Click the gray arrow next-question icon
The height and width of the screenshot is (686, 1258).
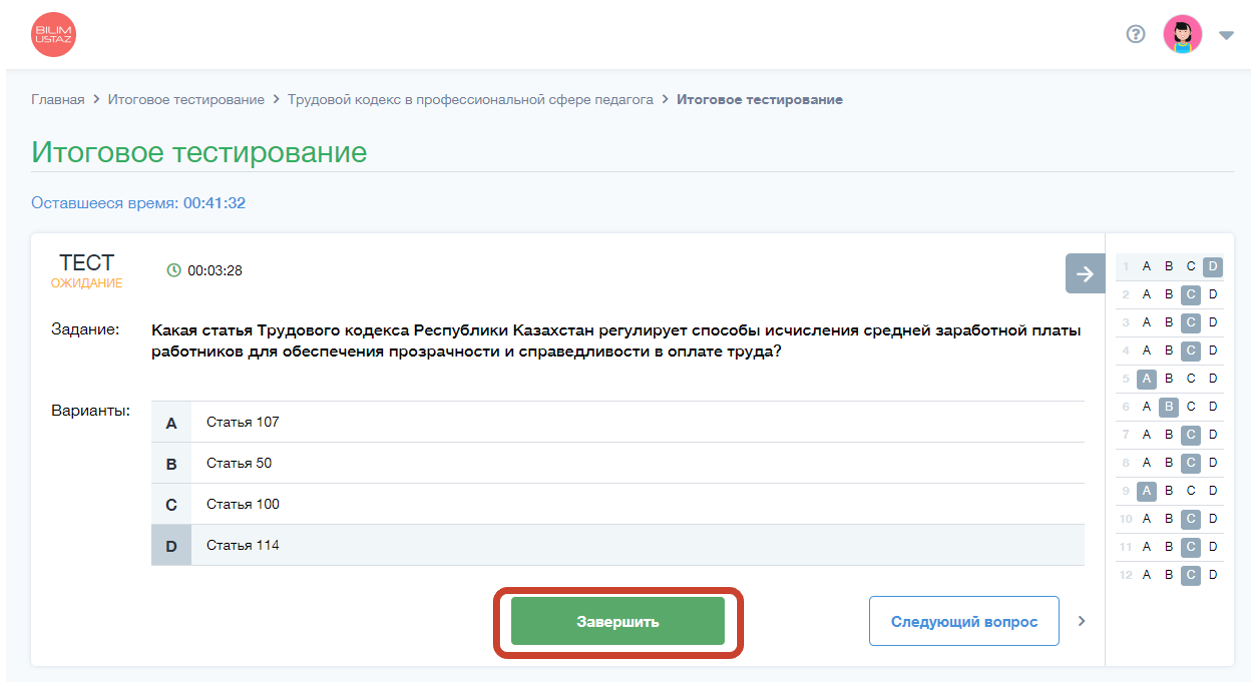(x=1085, y=274)
